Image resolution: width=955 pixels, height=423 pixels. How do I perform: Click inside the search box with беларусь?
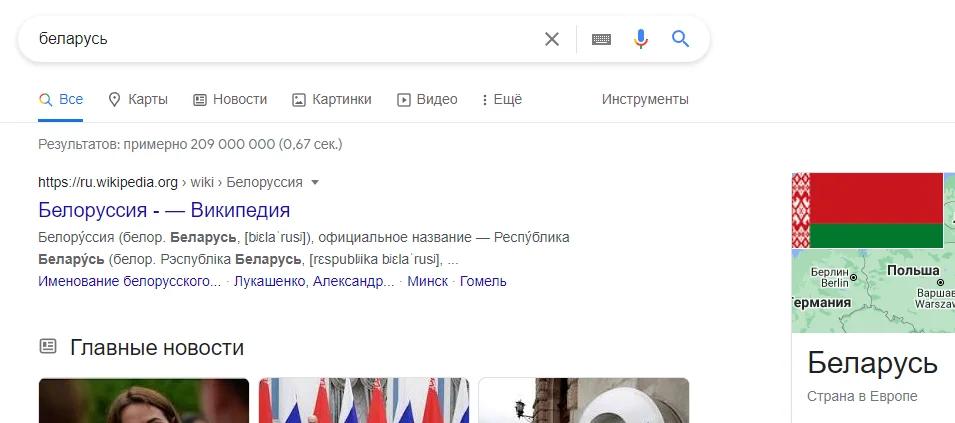(280, 39)
